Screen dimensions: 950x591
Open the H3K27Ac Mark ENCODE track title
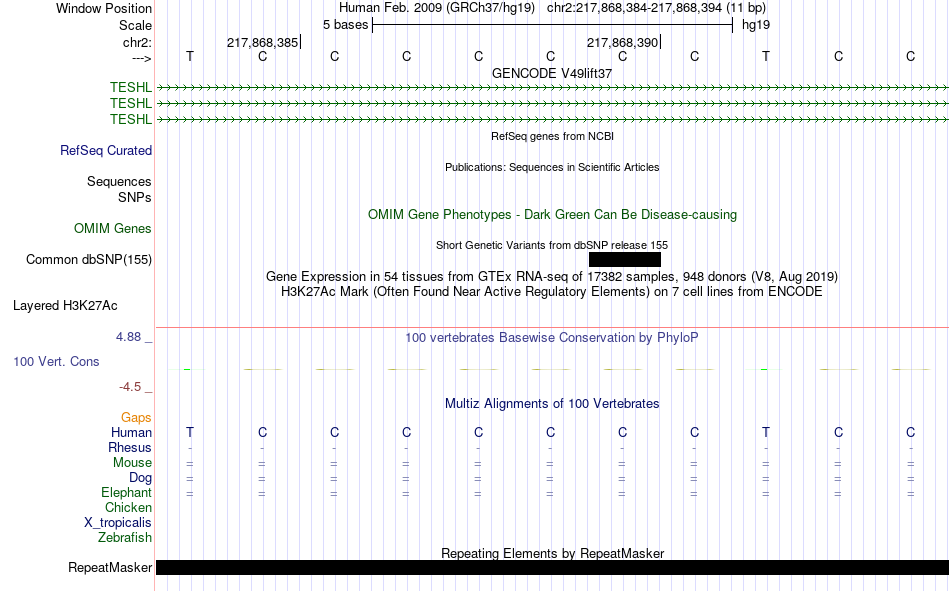coord(552,292)
